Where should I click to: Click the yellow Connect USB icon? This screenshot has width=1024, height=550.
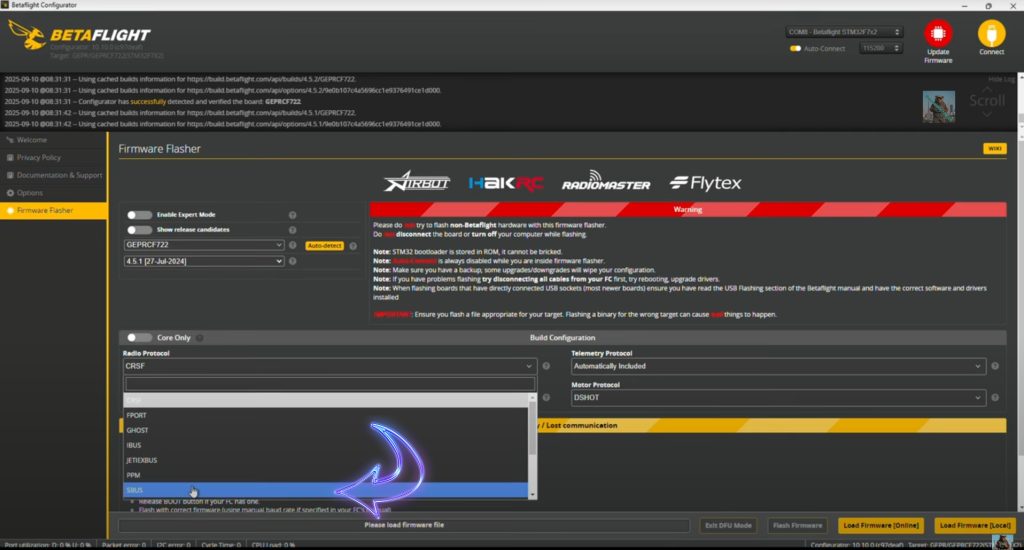991,34
